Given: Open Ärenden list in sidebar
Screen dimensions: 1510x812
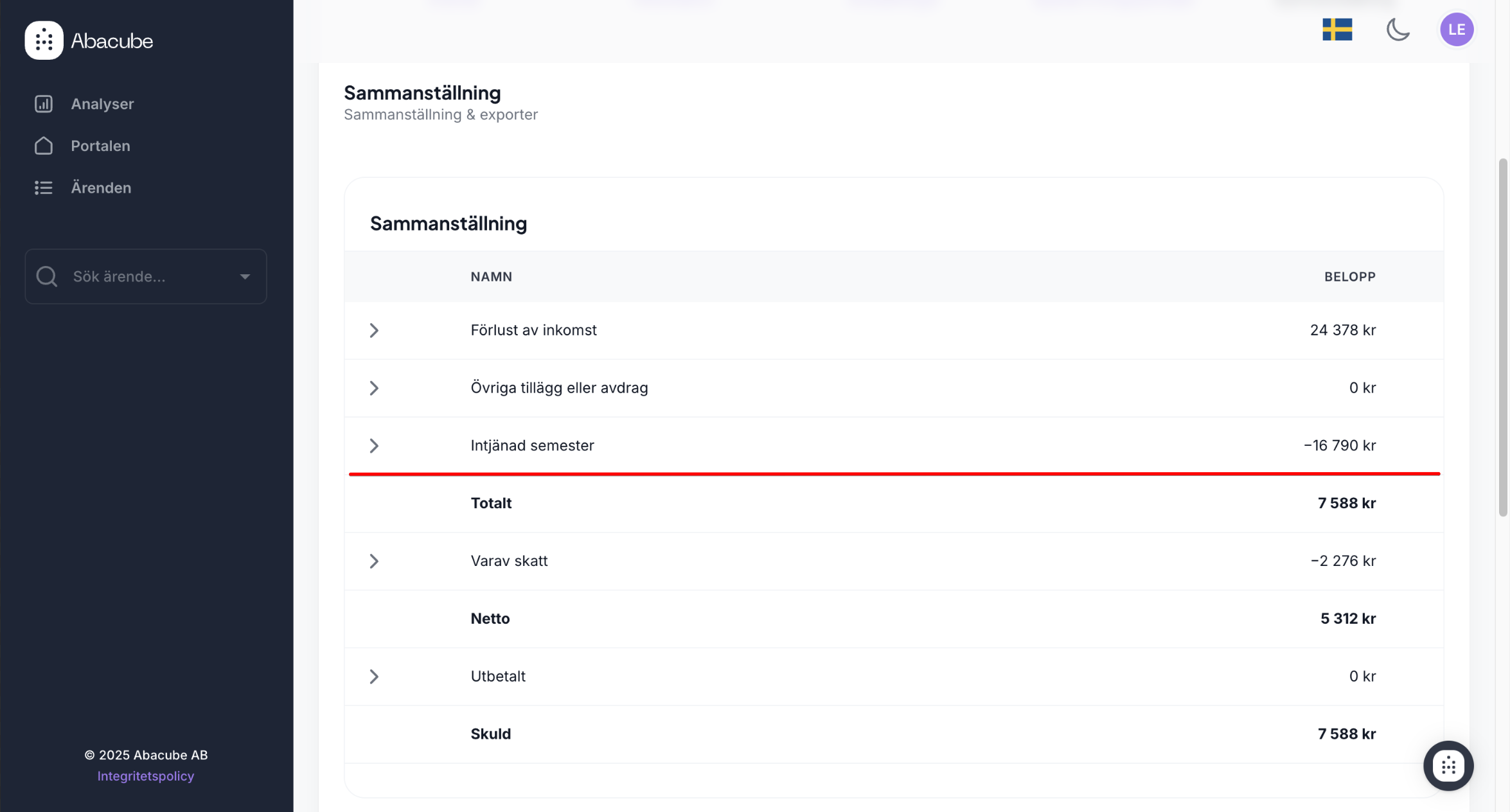Looking at the screenshot, I should click(x=101, y=188).
